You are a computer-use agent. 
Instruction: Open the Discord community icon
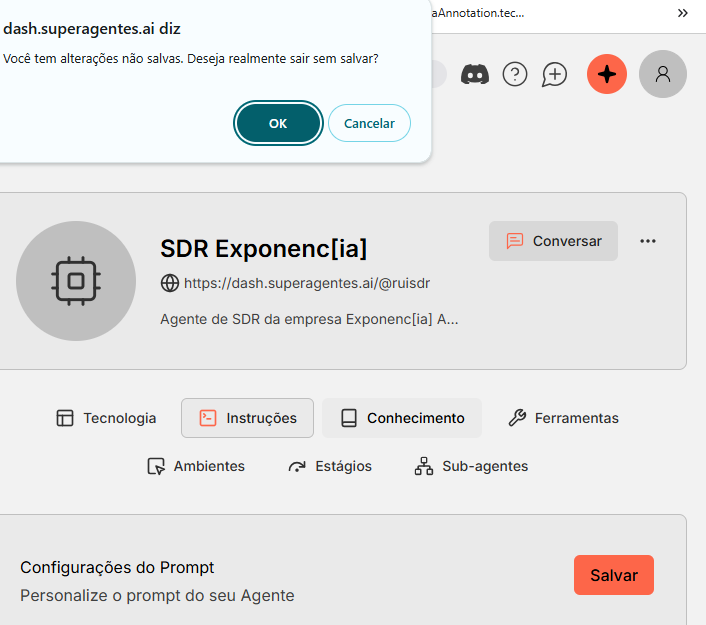[475, 74]
